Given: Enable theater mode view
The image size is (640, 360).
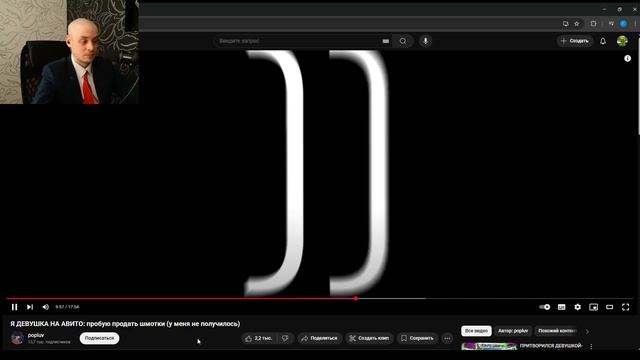Looking at the screenshot, I should (609, 307).
